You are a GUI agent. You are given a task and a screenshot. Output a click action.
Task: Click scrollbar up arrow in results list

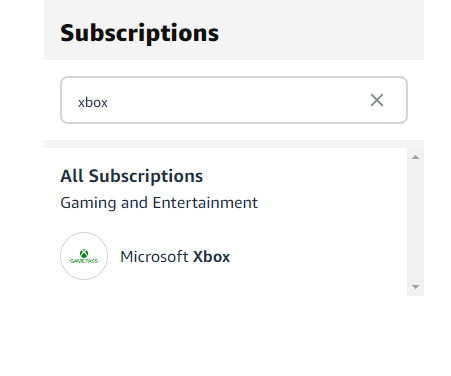click(415, 157)
